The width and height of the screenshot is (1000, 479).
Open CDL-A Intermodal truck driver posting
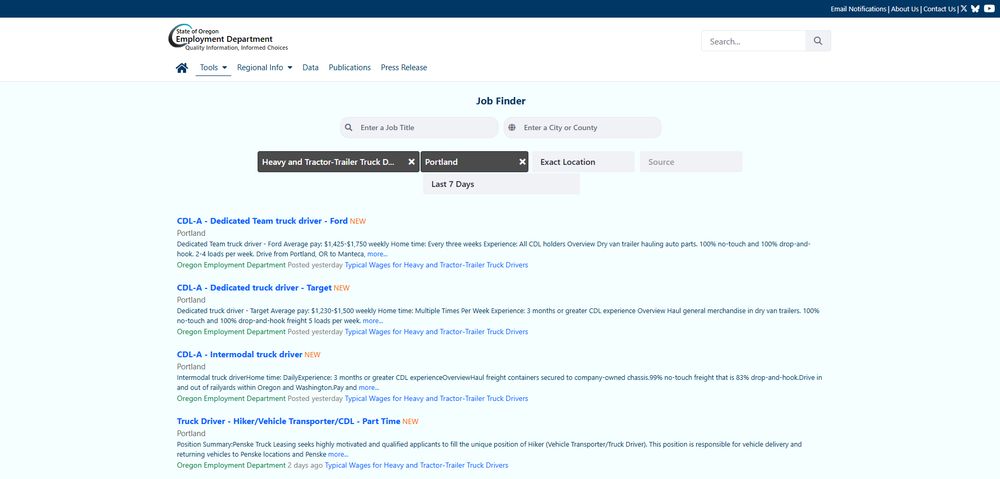click(240, 355)
